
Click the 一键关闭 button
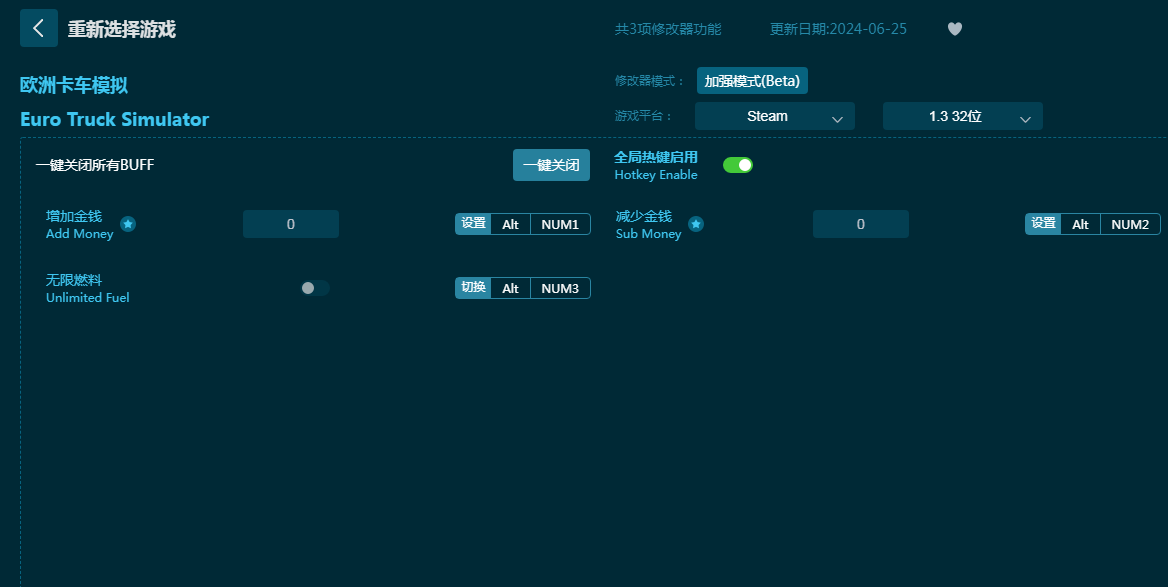(551, 165)
